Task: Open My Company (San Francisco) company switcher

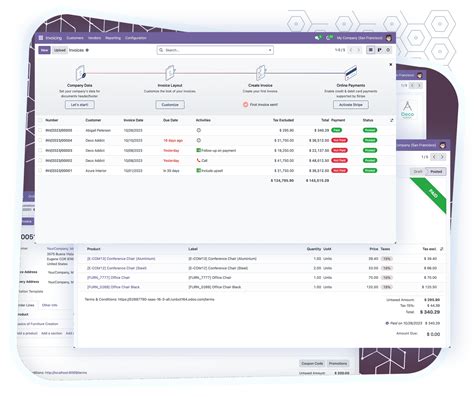Action: coord(359,38)
